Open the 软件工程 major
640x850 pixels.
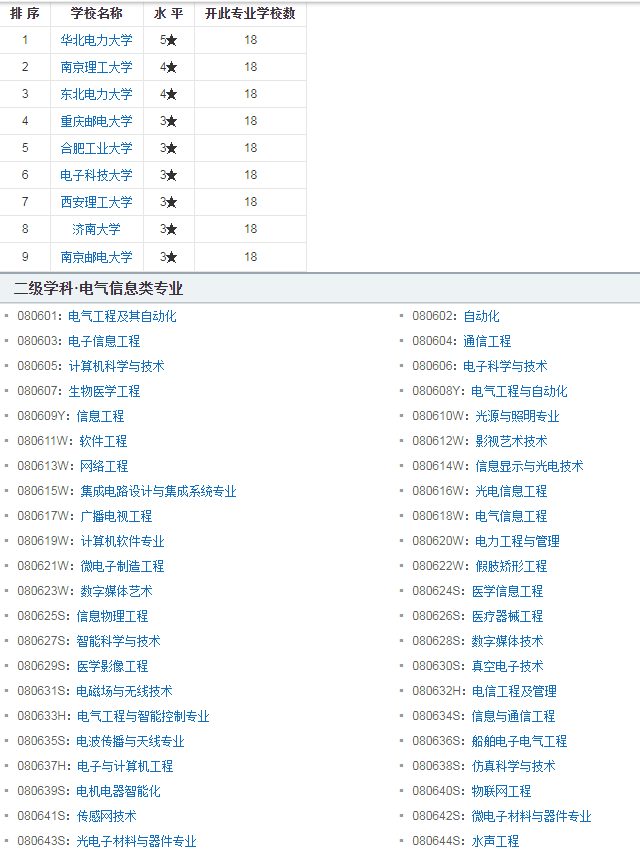coord(103,441)
